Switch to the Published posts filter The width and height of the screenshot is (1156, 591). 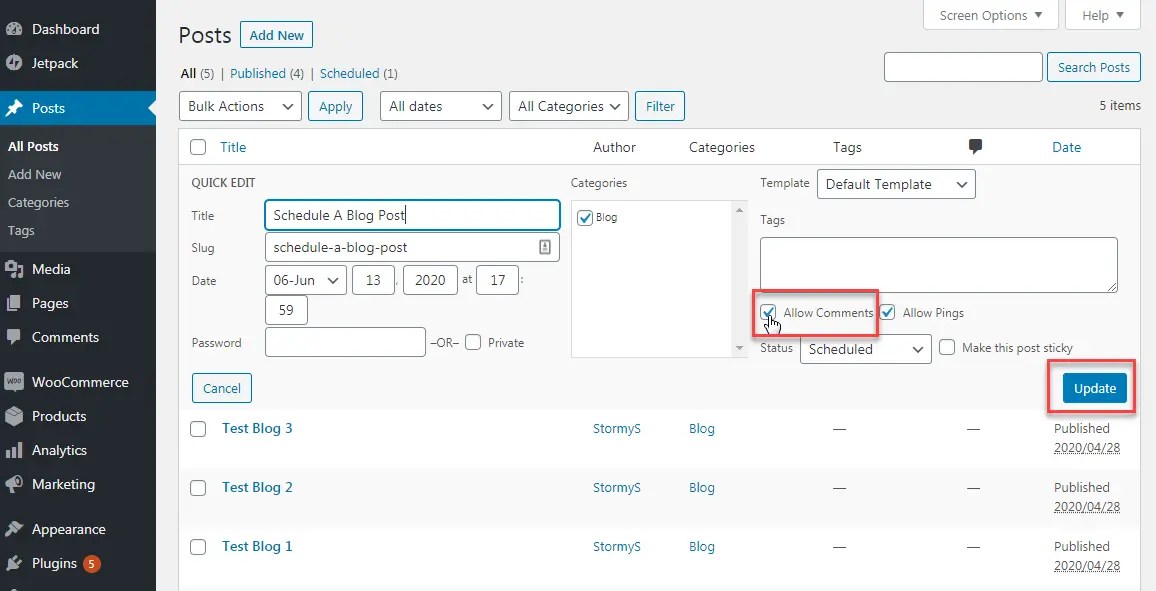[257, 73]
